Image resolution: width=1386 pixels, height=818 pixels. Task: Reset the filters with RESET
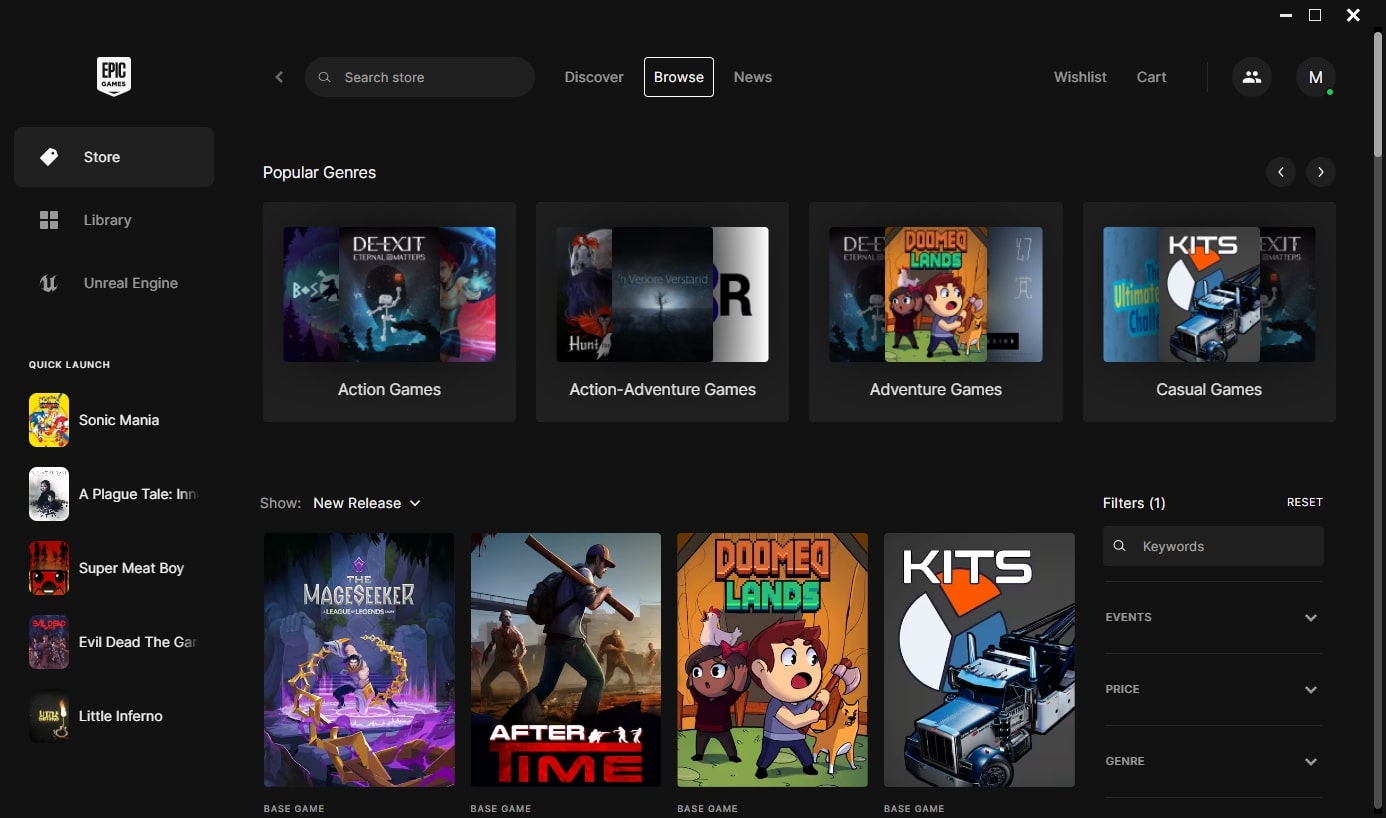[x=1305, y=502]
